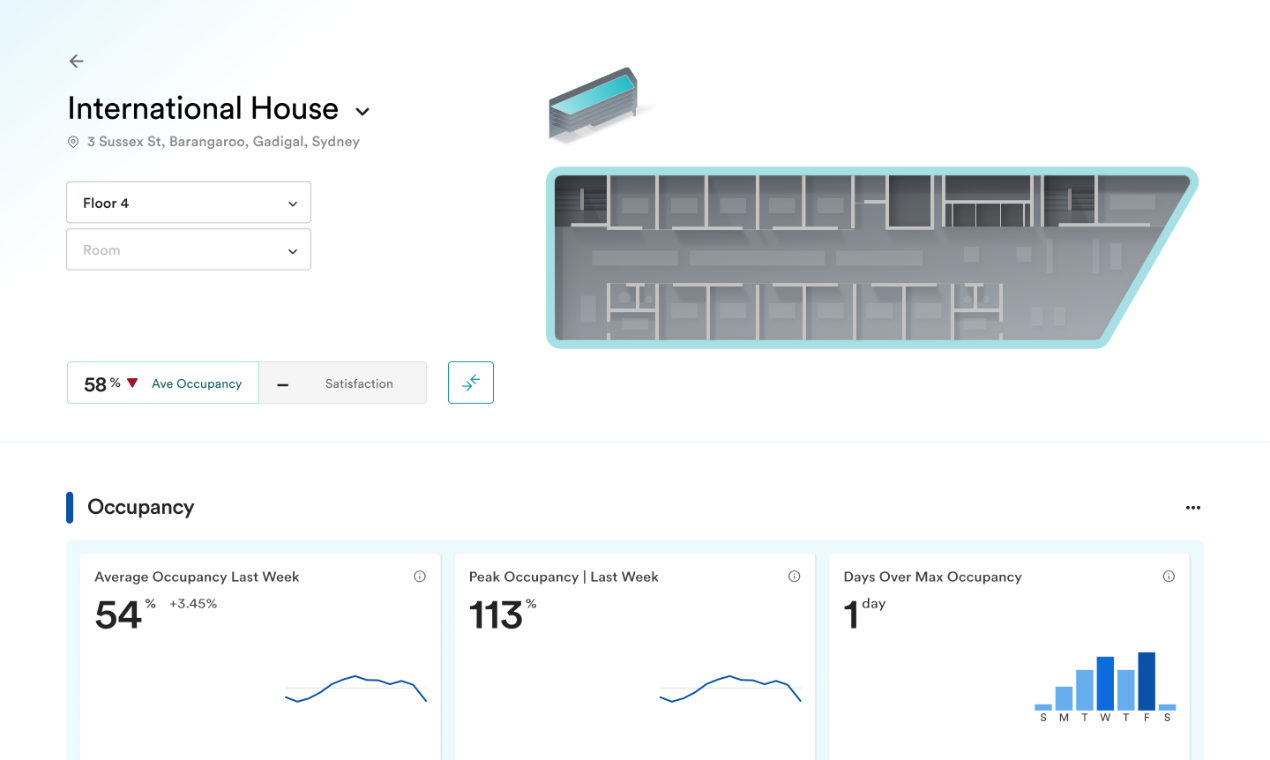Select the Satisfaction tab
1270x760 pixels.
click(x=343, y=383)
